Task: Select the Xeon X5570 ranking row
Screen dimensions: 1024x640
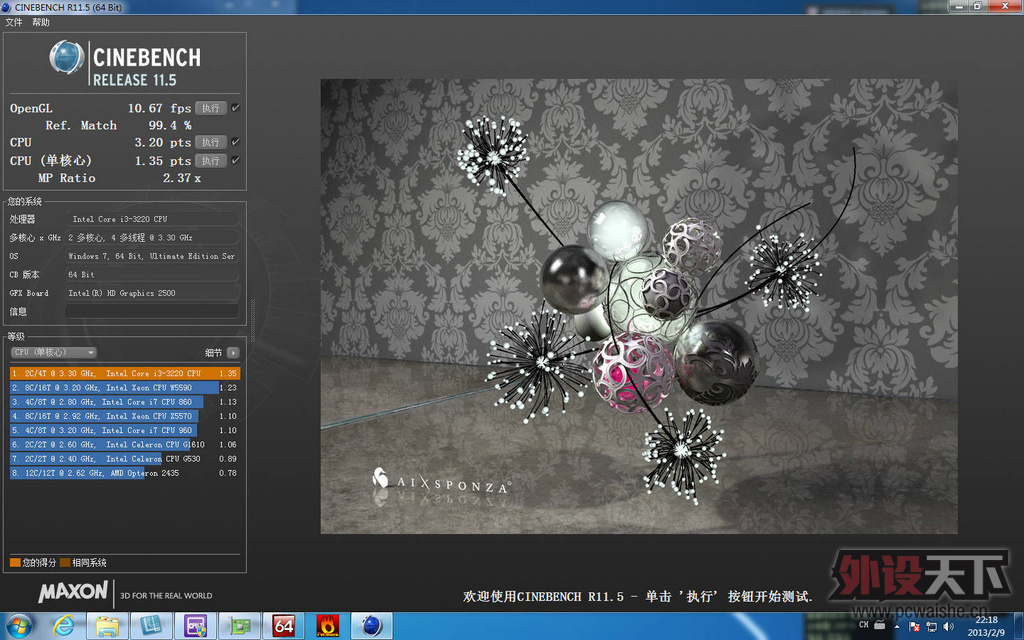Action: pos(125,416)
